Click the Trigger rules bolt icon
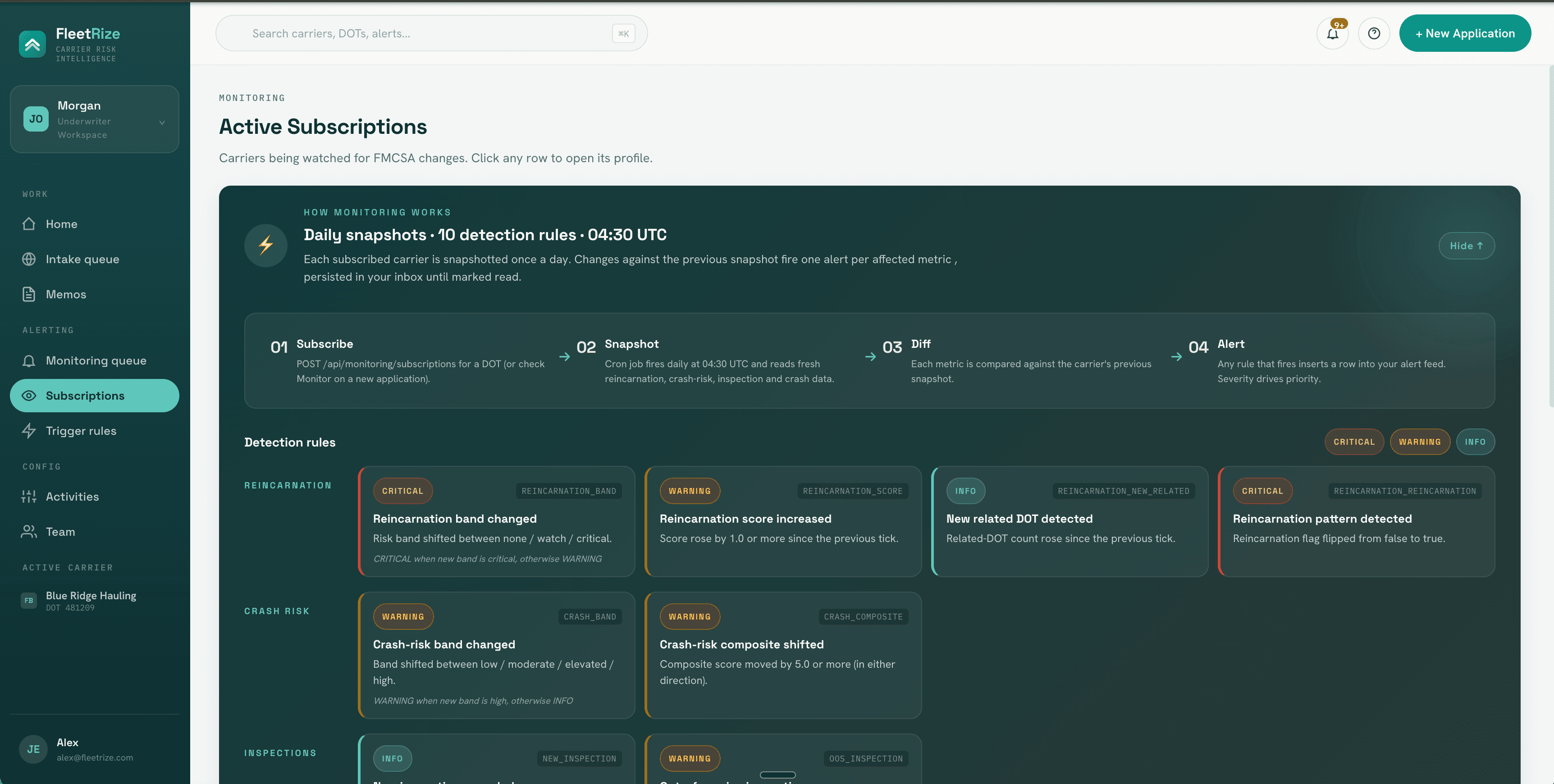This screenshot has height=784, width=1554. 29,431
